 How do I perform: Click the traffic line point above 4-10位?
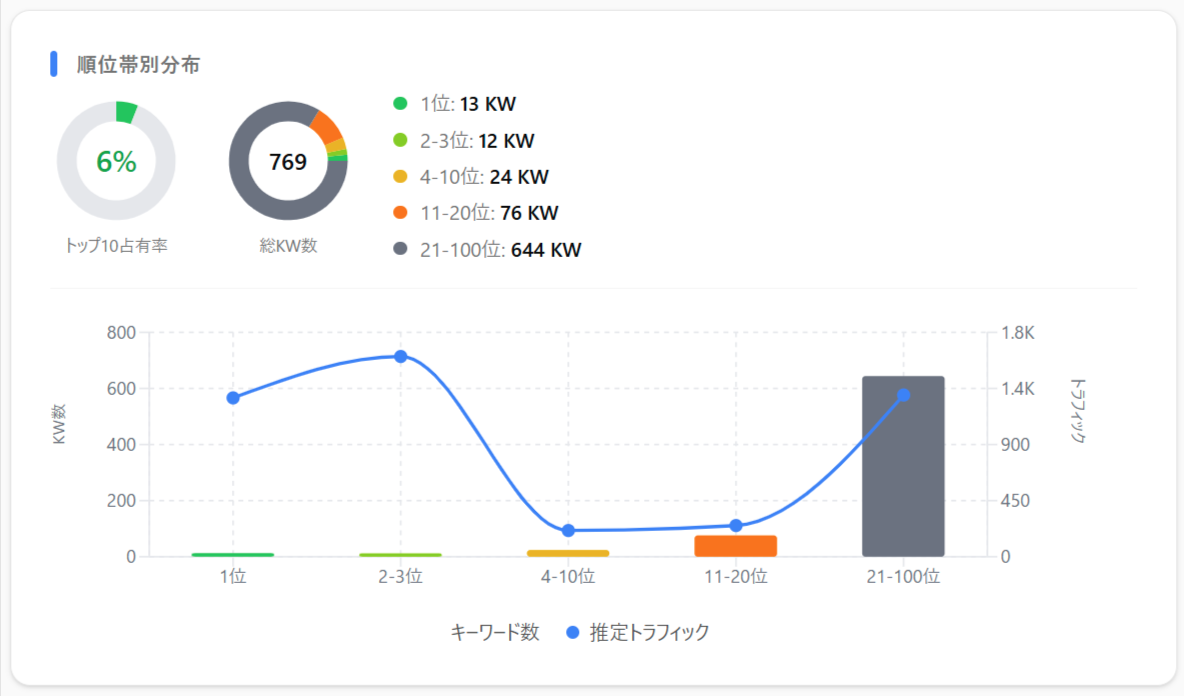pyautogui.click(x=568, y=530)
